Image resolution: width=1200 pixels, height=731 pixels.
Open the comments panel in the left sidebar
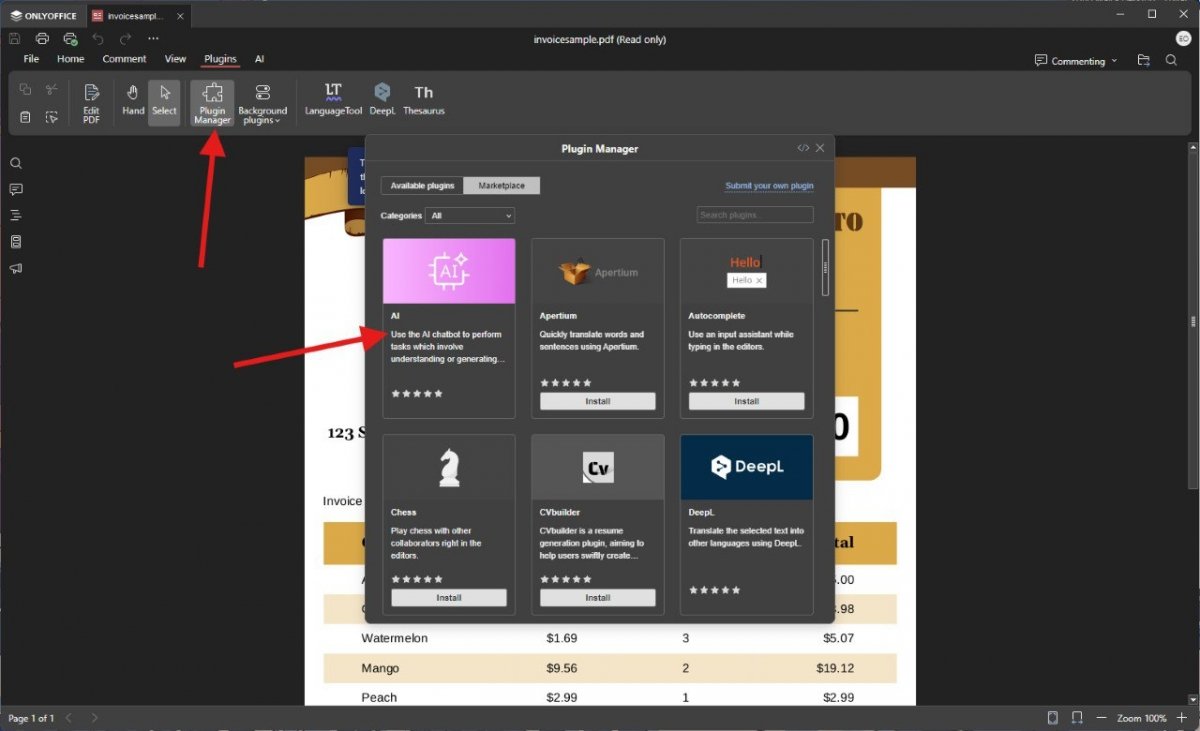coord(16,189)
